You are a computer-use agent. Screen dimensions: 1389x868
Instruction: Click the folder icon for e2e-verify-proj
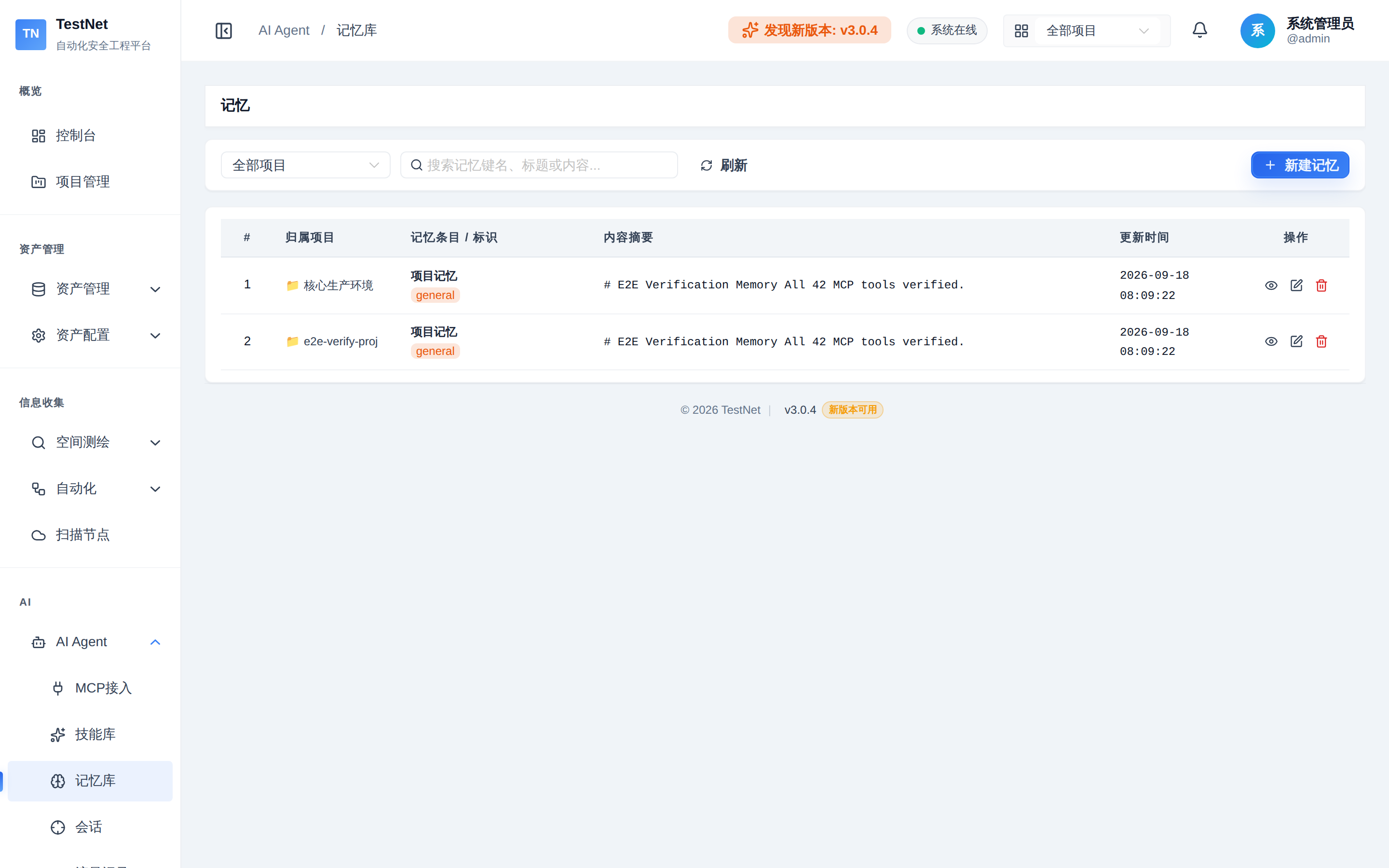click(x=292, y=341)
